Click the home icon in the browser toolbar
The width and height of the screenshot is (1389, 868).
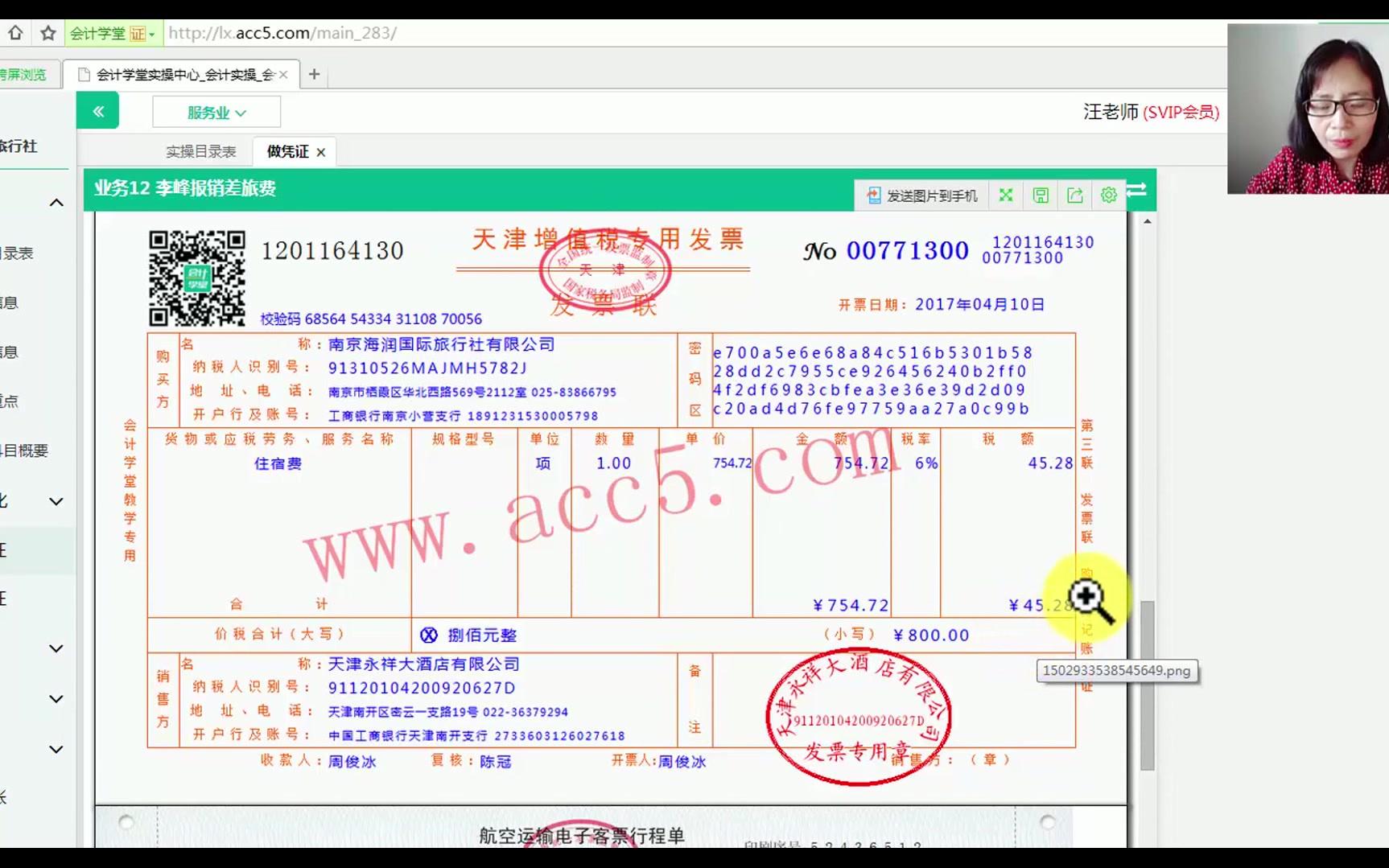[16, 33]
